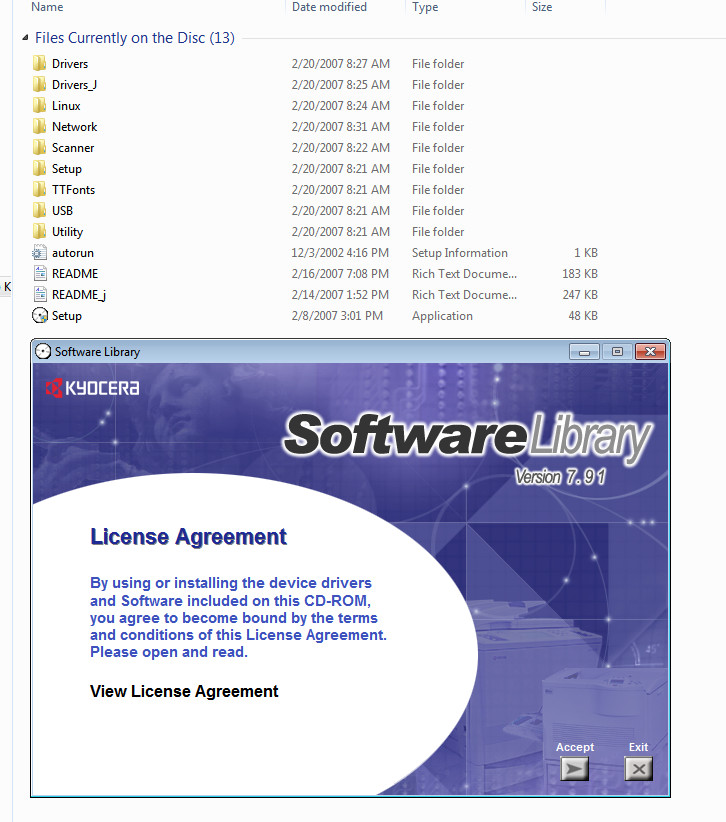Click the 1 KB size cell
Image resolution: width=726 pixels, height=822 pixels.
[586, 253]
